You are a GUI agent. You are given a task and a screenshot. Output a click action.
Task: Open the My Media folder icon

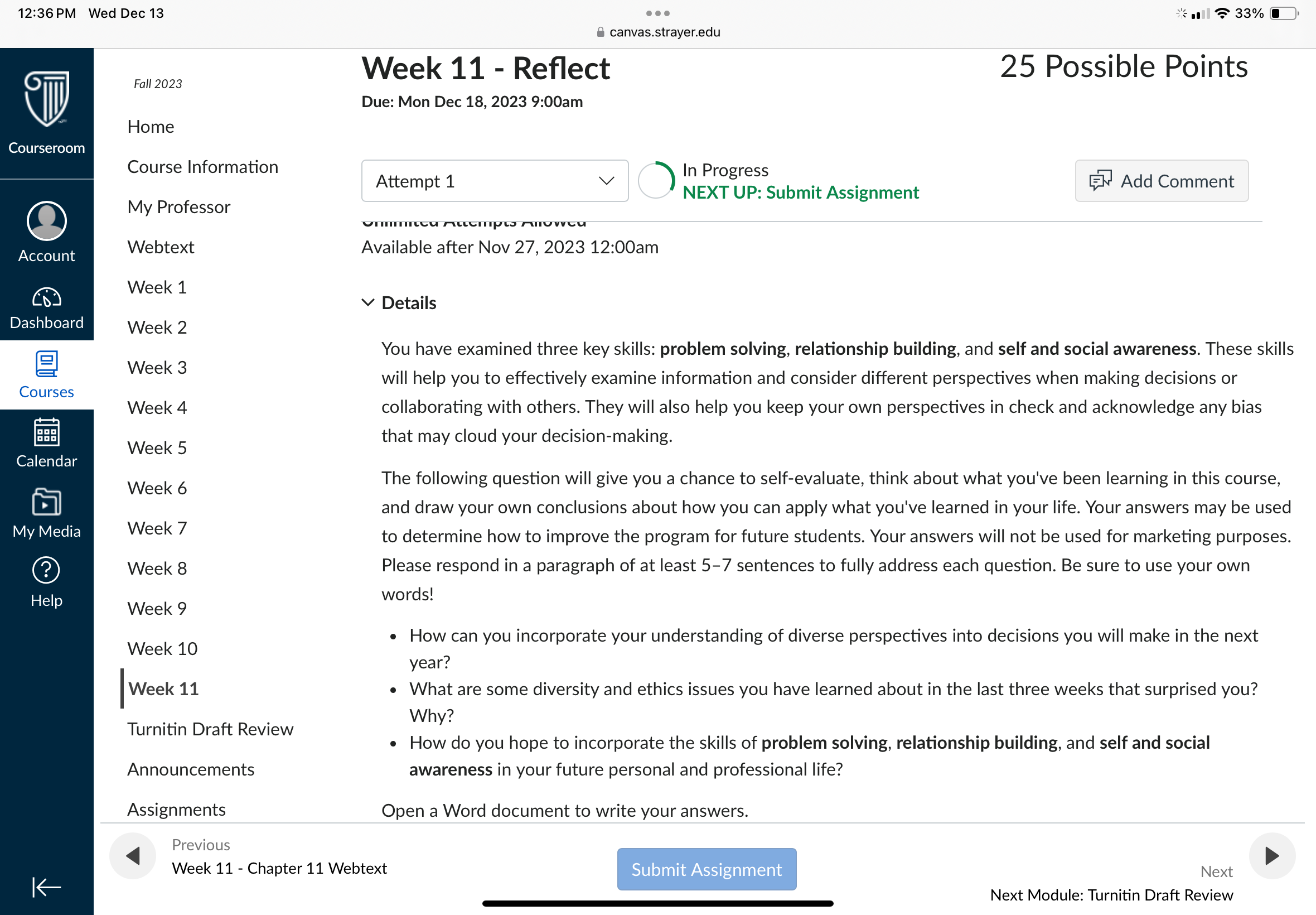click(x=46, y=502)
